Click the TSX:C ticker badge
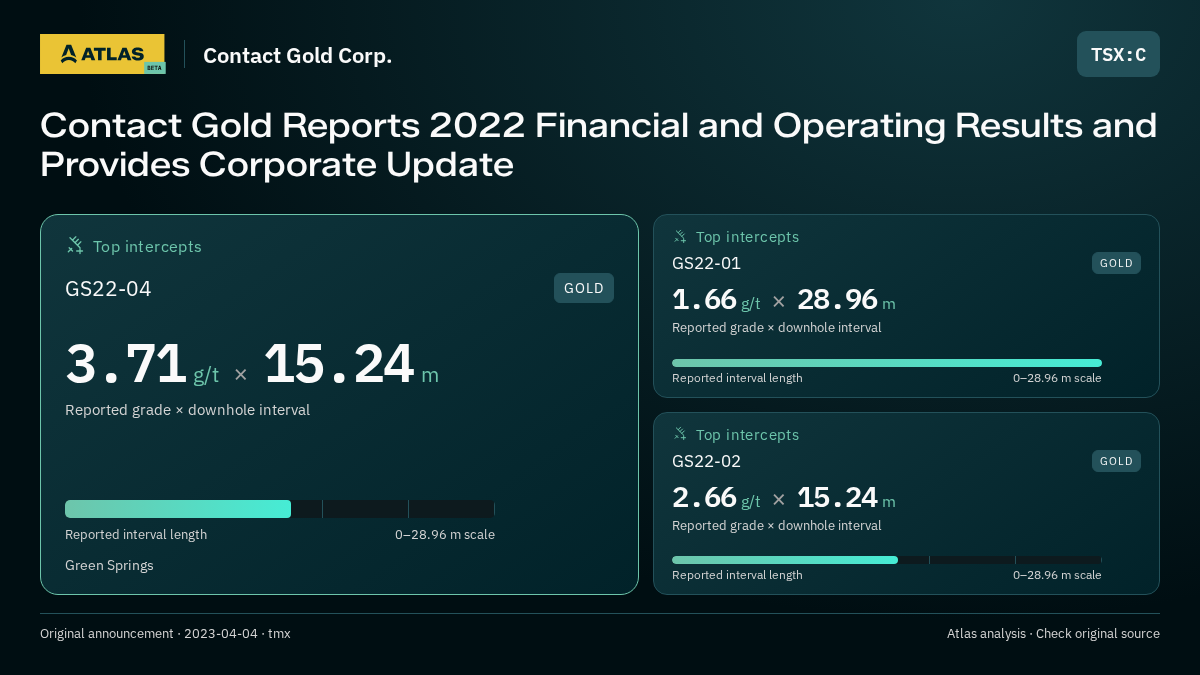 tap(1118, 54)
